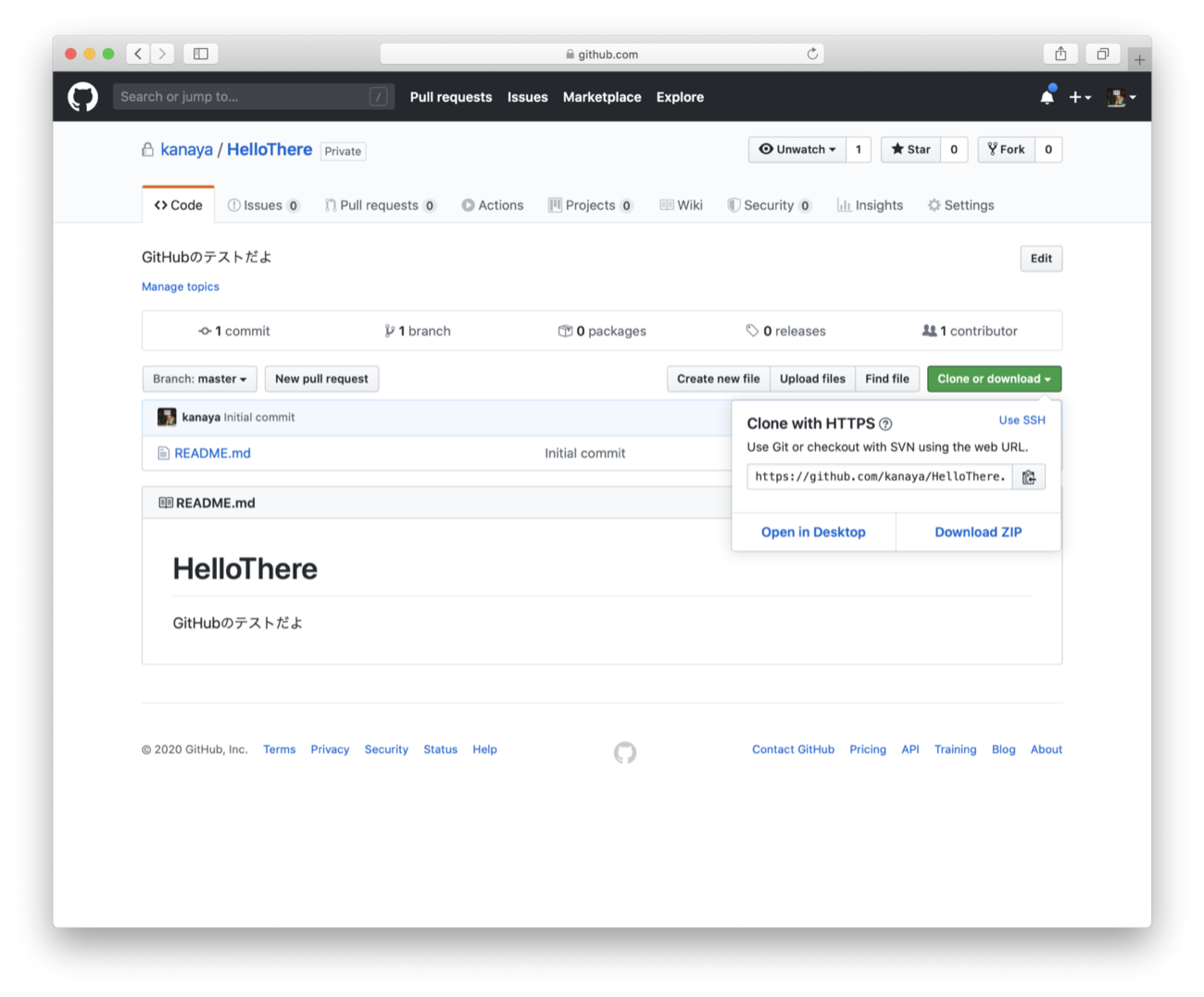Click Find file button
Viewport: 1204px width, 997px height.
pos(887,379)
